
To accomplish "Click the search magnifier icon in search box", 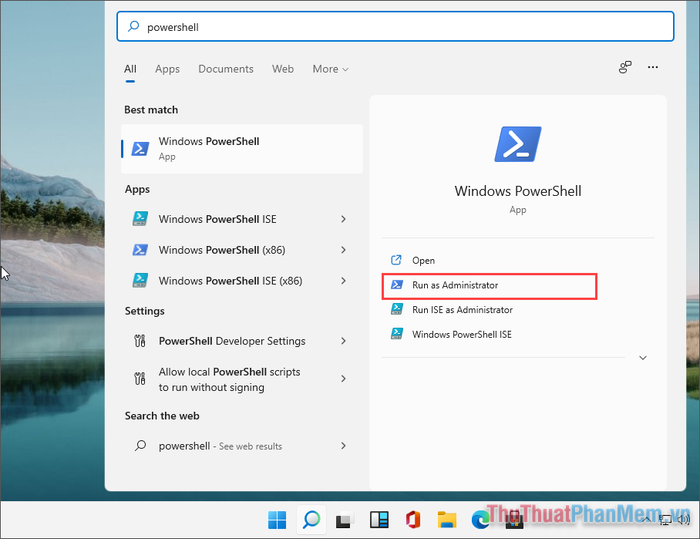I will [x=133, y=26].
